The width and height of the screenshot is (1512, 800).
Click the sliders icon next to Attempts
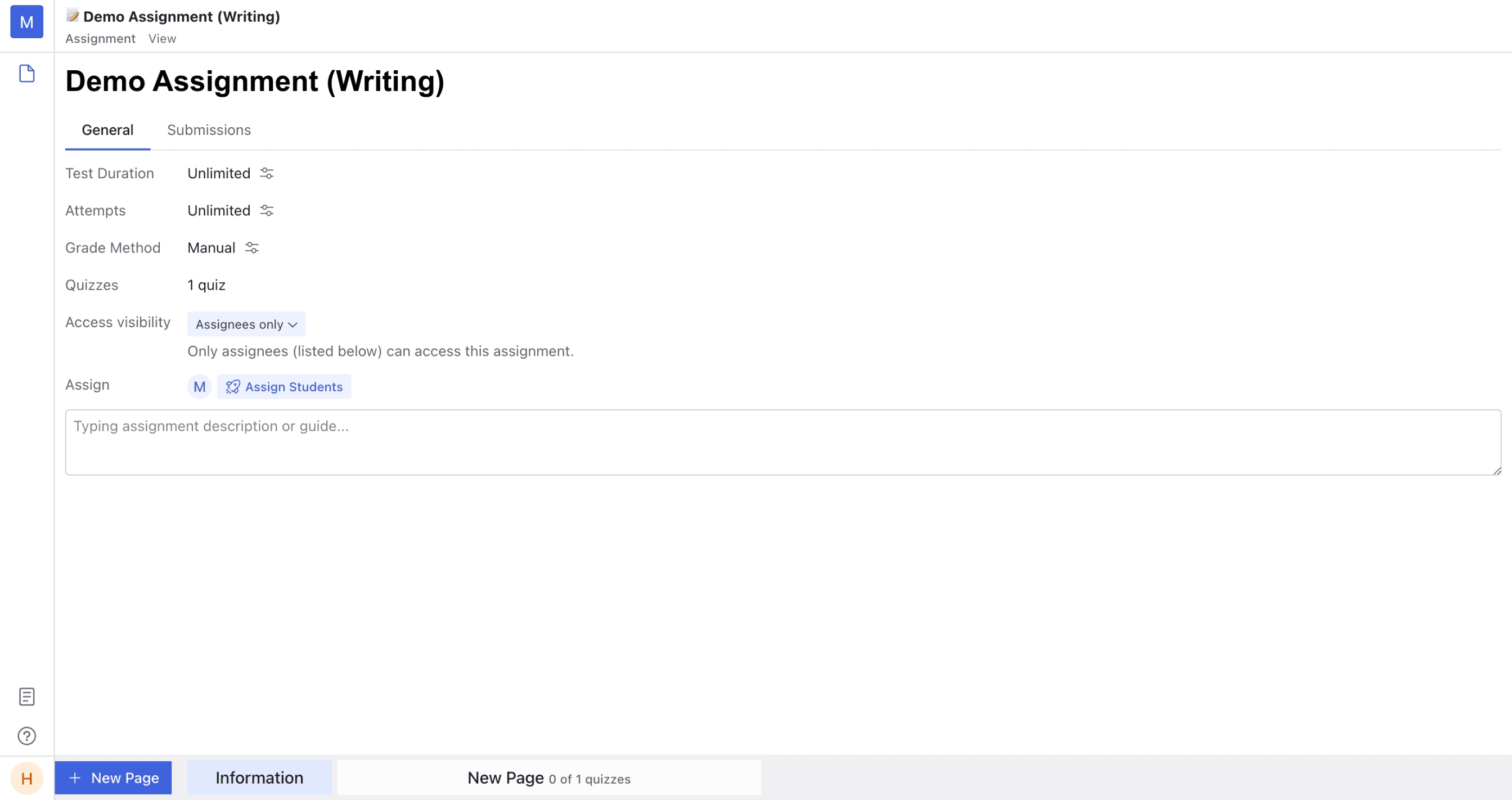(266, 210)
